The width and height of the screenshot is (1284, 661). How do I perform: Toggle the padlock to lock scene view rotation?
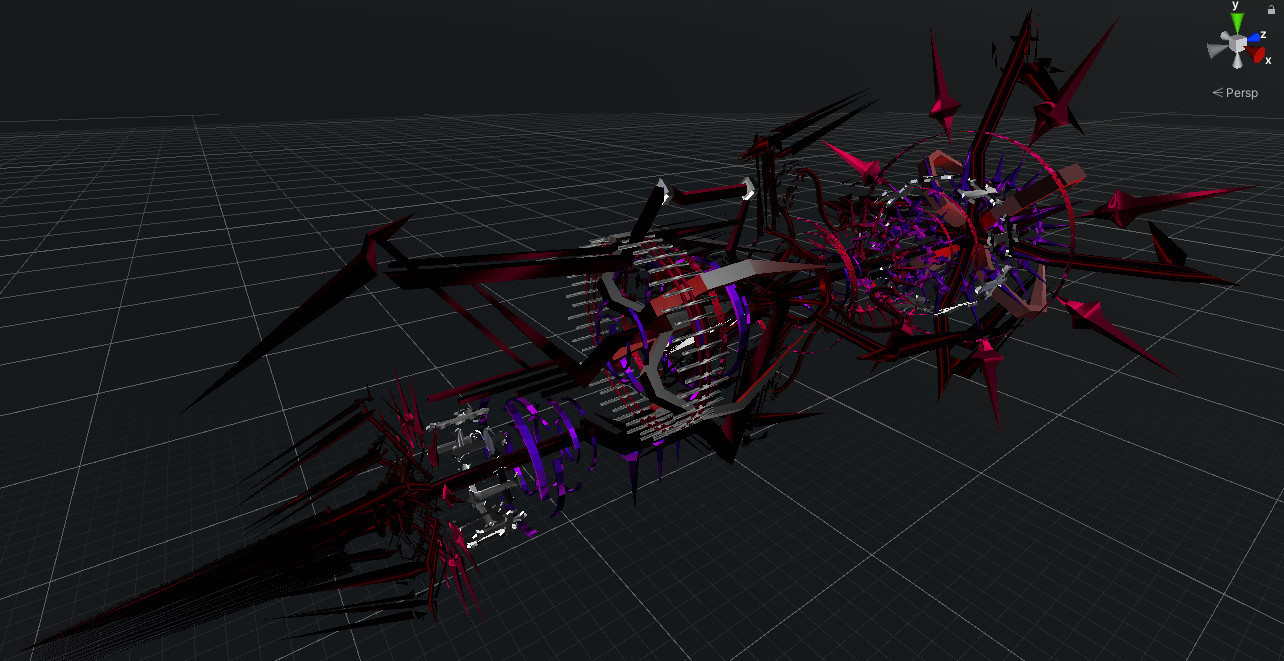(x=1271, y=9)
